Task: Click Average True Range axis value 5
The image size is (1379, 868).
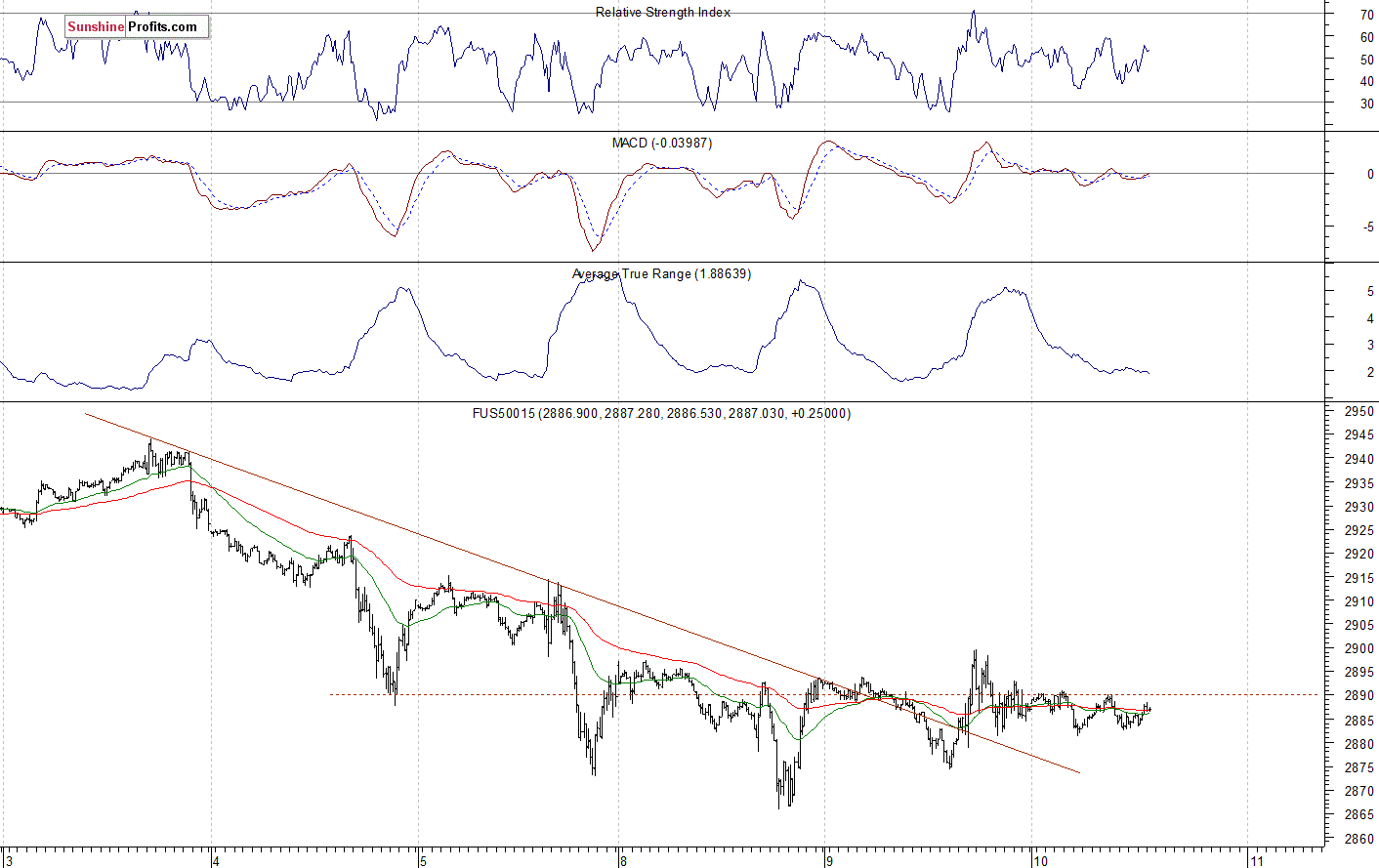Action: [1370, 292]
